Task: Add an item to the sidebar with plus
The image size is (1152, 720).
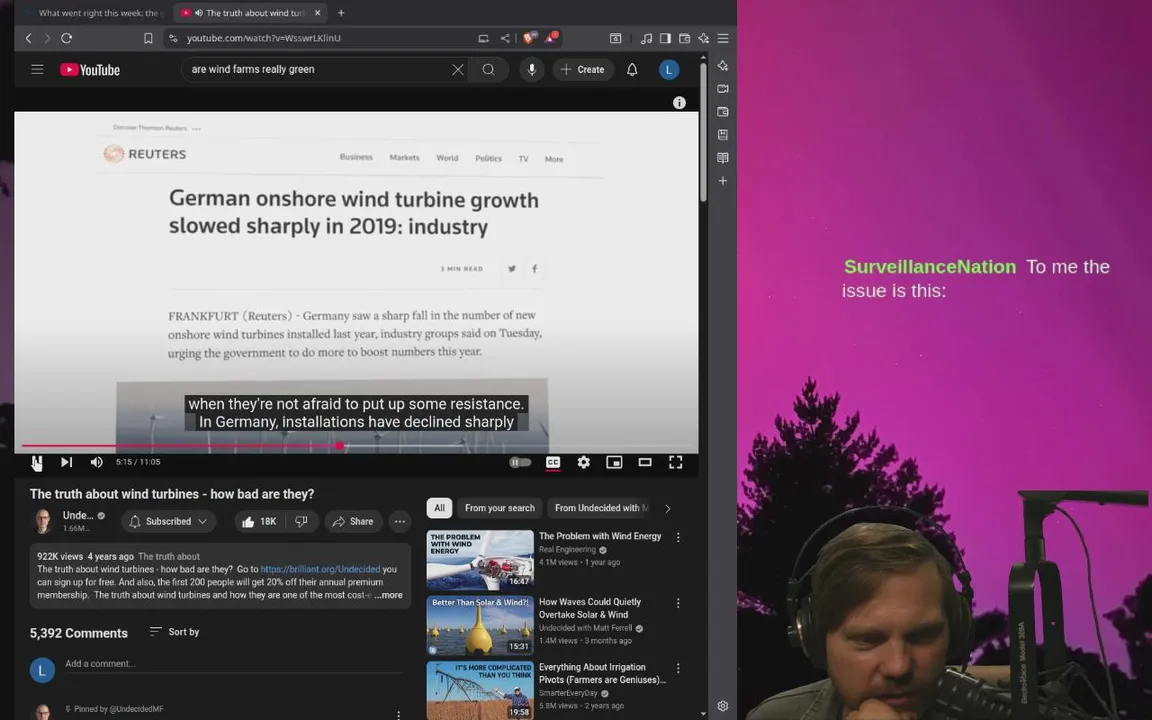Action: coord(723,181)
